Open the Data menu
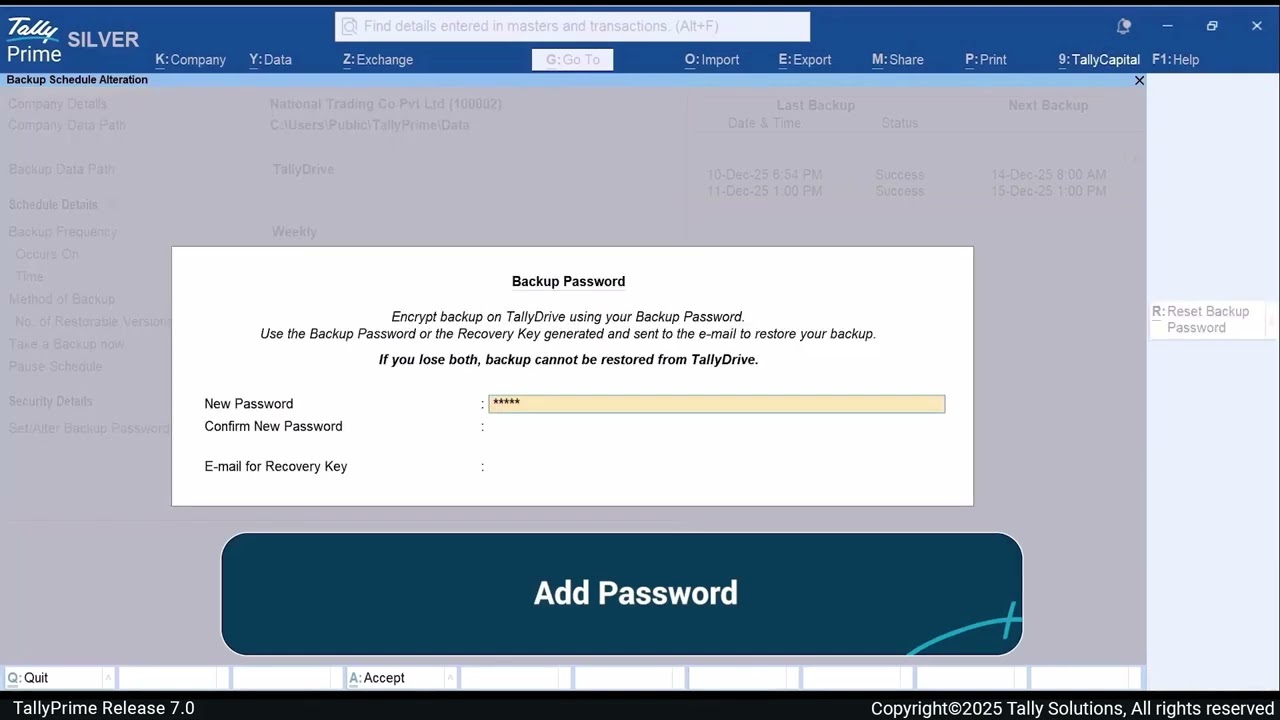This screenshot has height=720, width=1280. click(x=270, y=60)
